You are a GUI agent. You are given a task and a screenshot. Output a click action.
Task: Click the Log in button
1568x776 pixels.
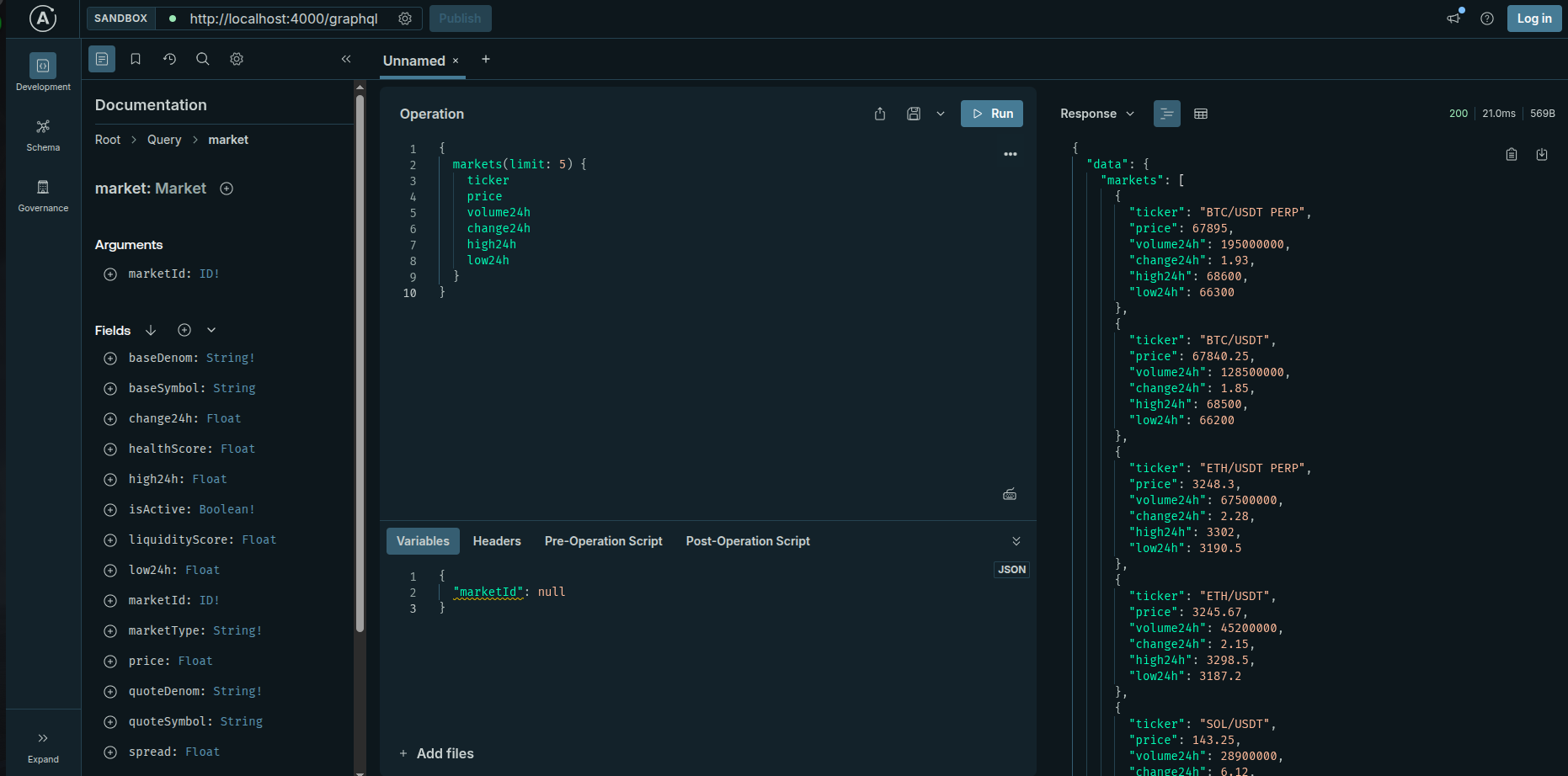1534,18
